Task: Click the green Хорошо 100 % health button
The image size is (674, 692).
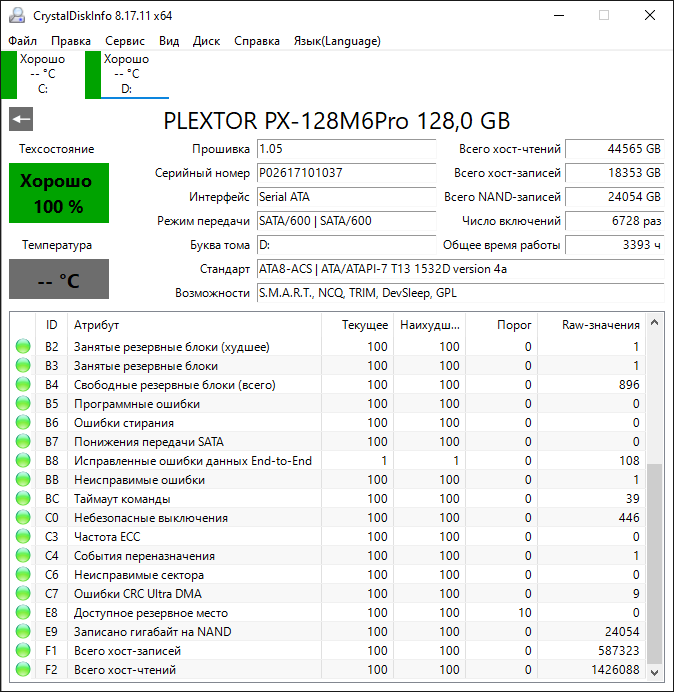Action: click(59, 193)
